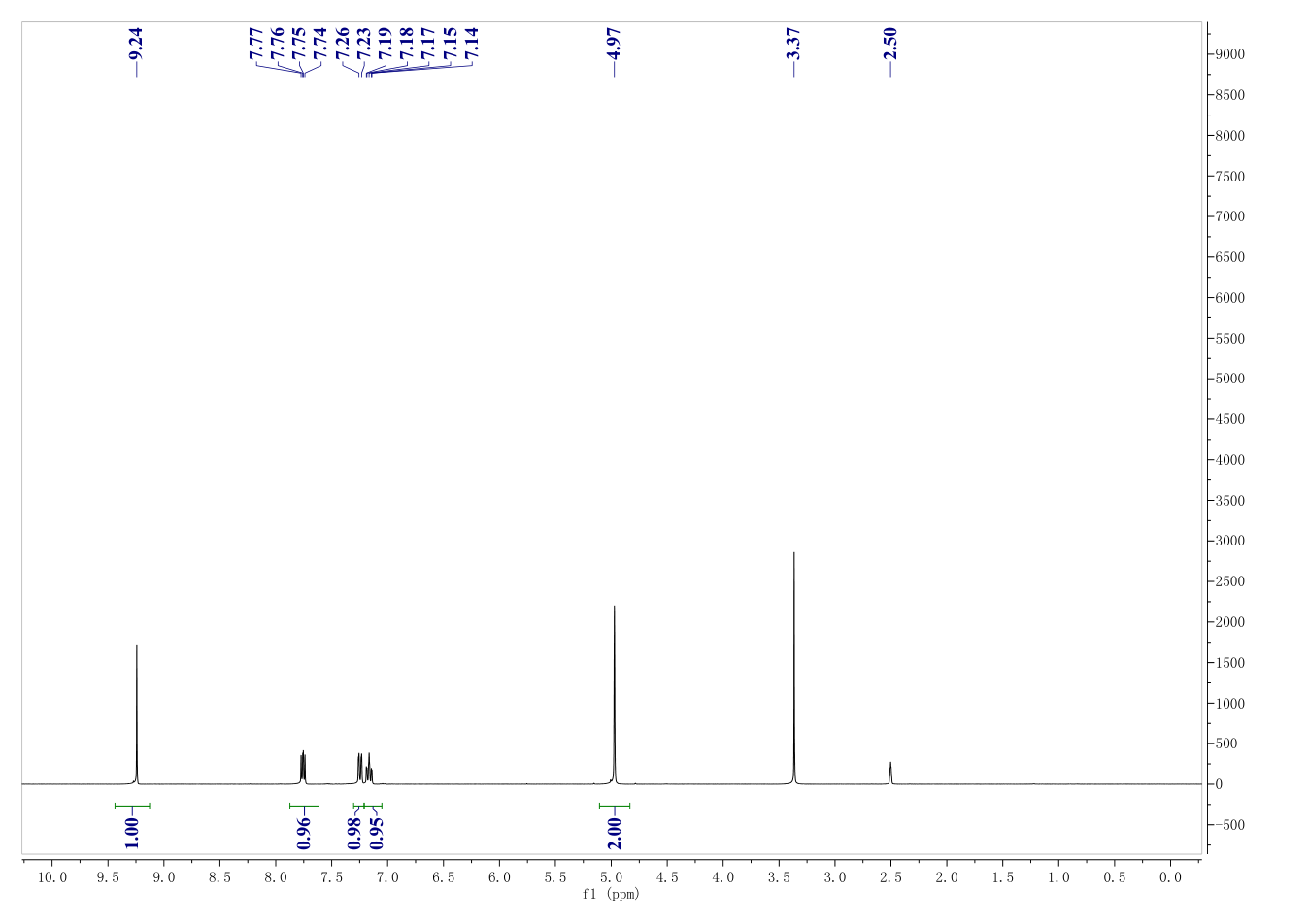Click the 1500 intensity axis value
1309x924 pixels.
1228,663
